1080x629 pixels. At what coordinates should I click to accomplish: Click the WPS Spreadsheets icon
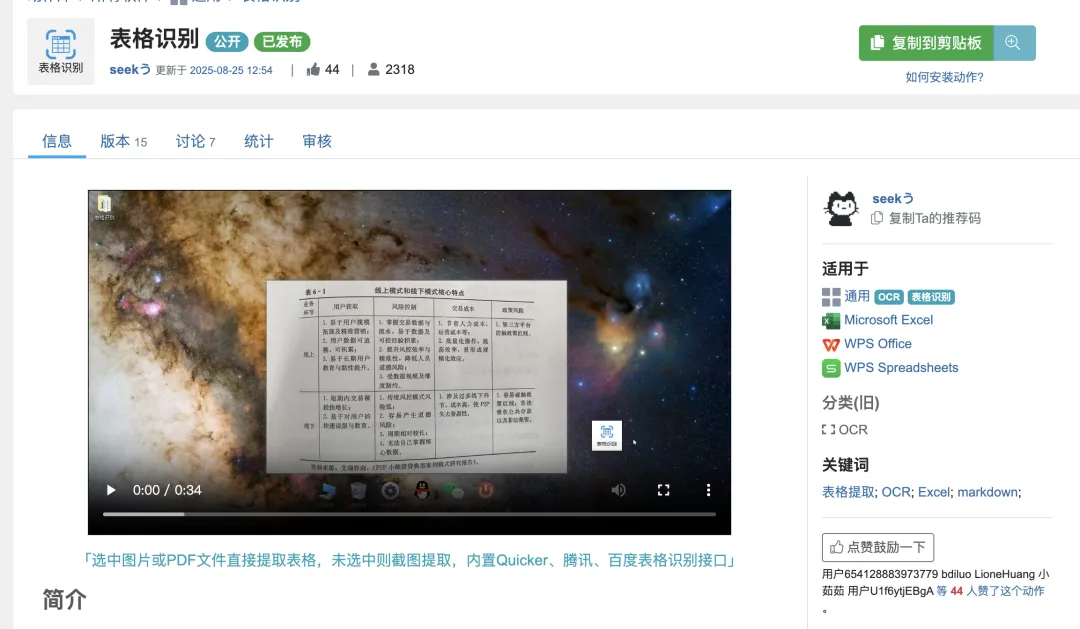831,368
